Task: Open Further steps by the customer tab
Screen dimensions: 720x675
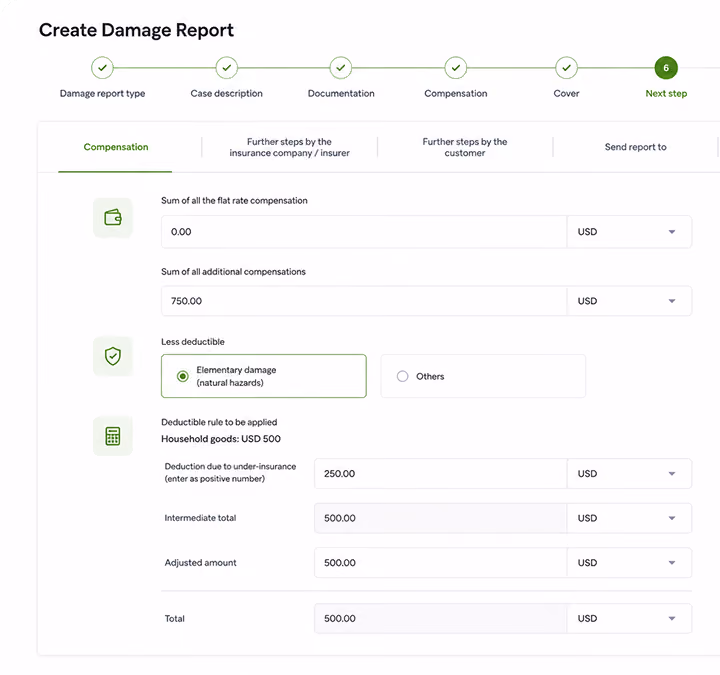Action: [465, 147]
